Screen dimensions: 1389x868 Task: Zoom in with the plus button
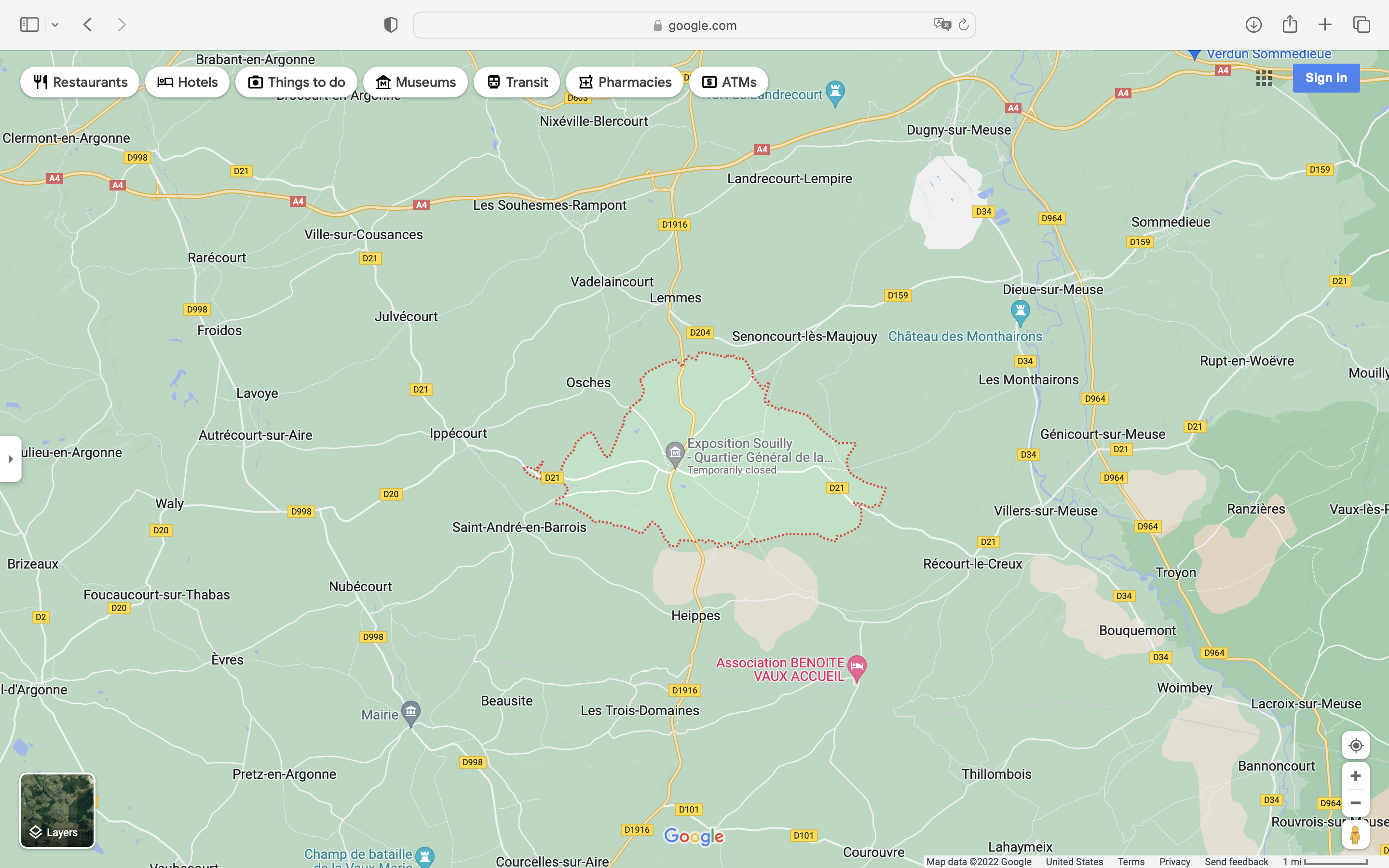pos(1355,776)
